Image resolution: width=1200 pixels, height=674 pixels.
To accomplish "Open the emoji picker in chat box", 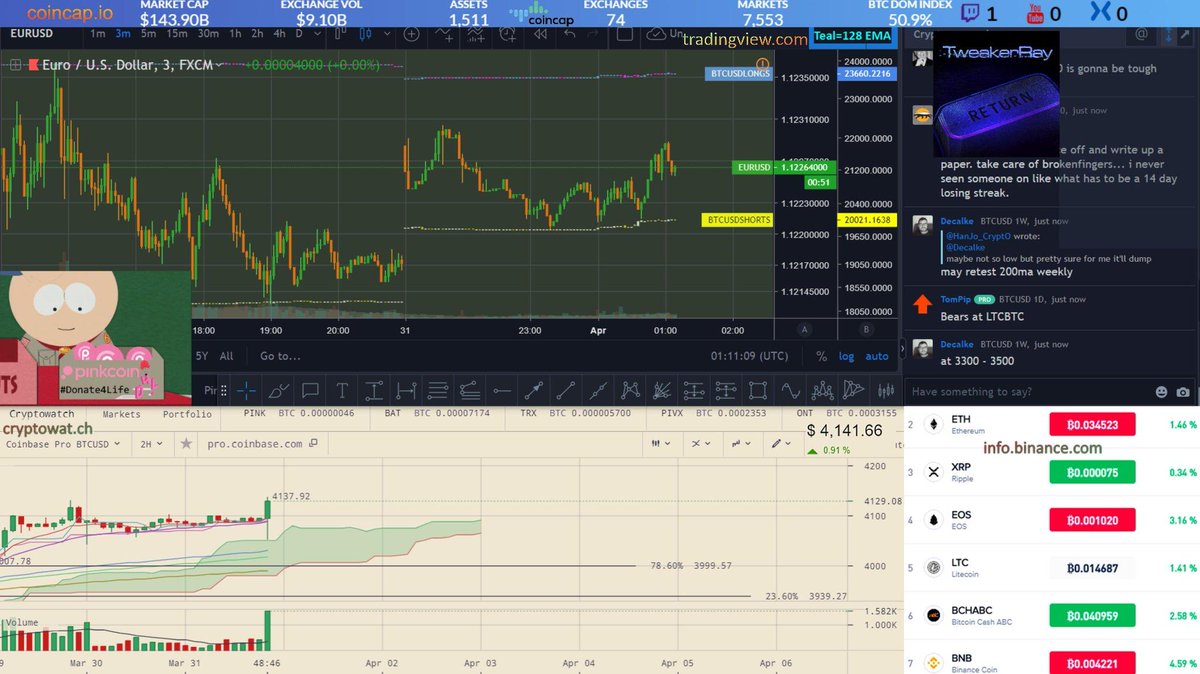I will (x=1161, y=392).
